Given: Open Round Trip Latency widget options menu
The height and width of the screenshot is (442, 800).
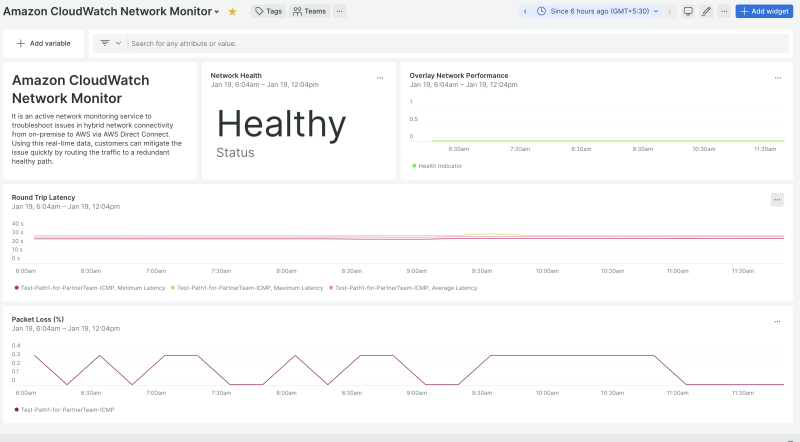Looking at the screenshot, I should (777, 200).
